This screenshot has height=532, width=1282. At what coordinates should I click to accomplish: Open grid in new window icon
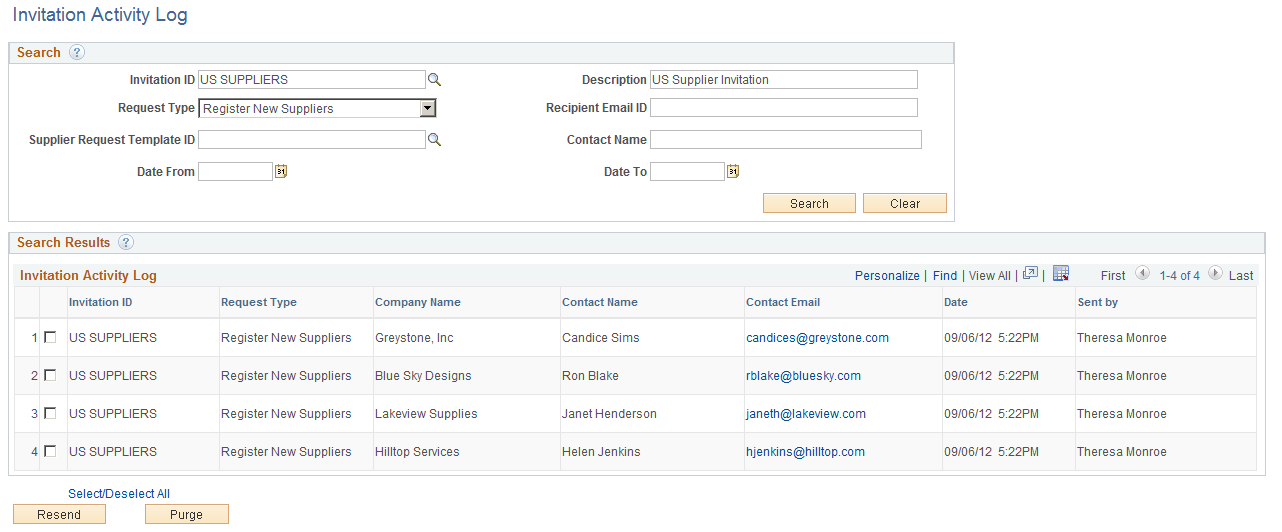pos(1030,274)
